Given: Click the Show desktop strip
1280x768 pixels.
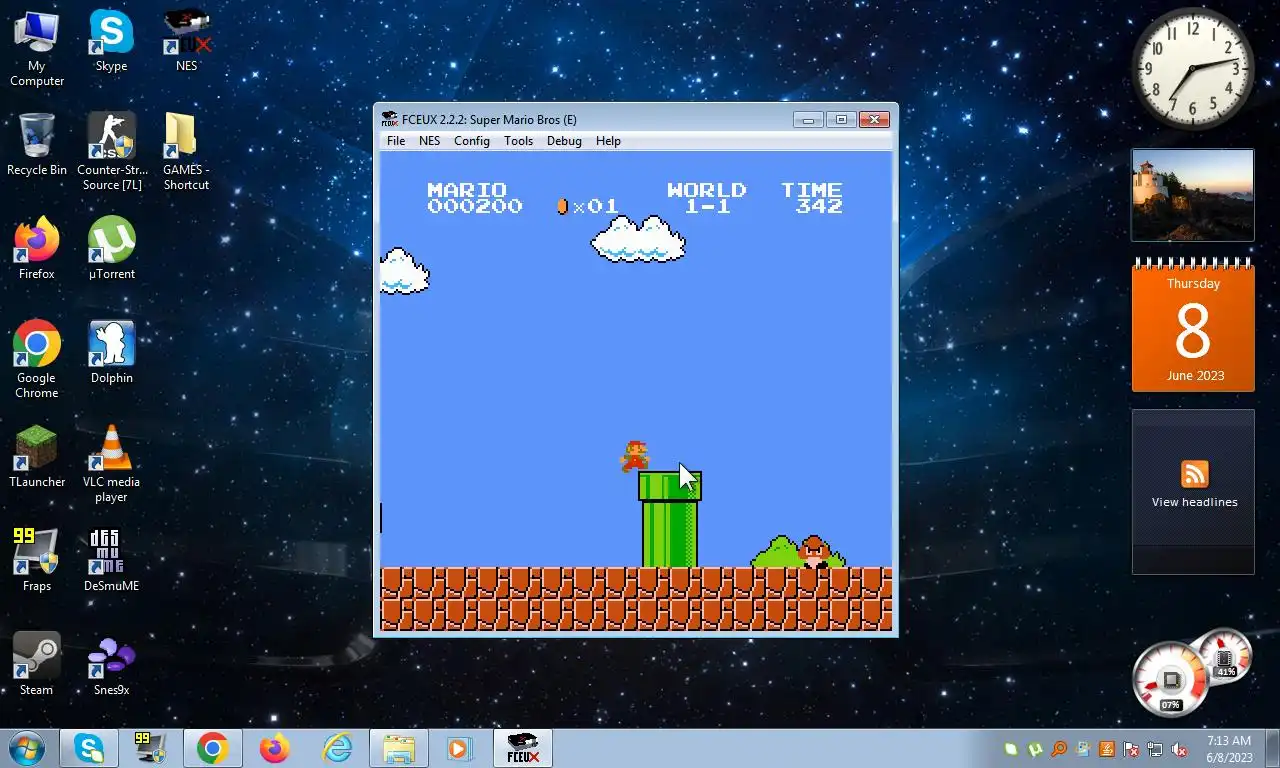Looking at the screenshot, I should click(1273, 749).
